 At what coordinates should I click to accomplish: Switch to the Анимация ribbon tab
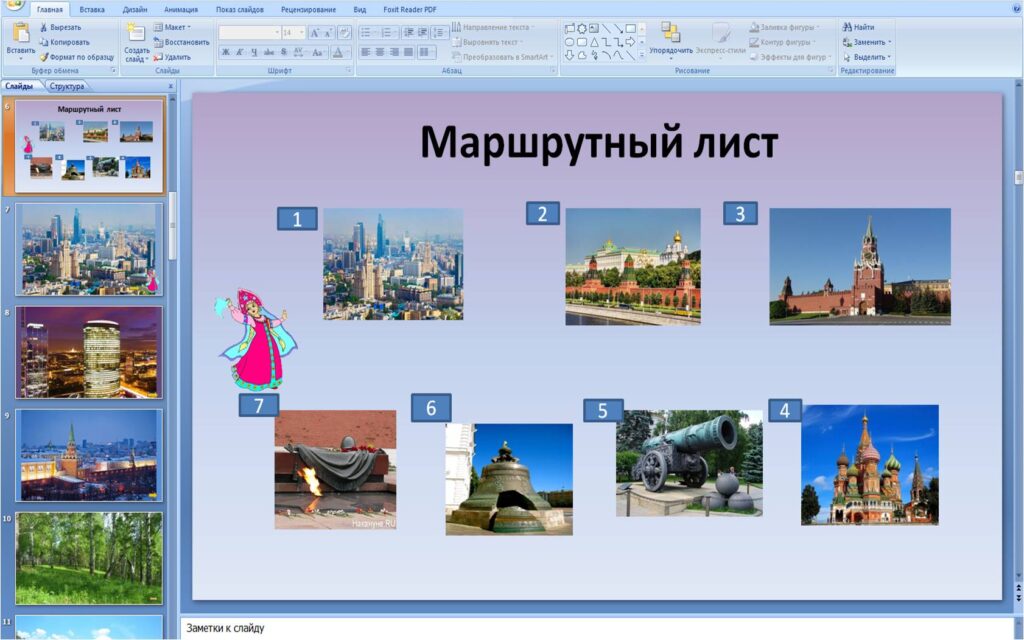181,9
